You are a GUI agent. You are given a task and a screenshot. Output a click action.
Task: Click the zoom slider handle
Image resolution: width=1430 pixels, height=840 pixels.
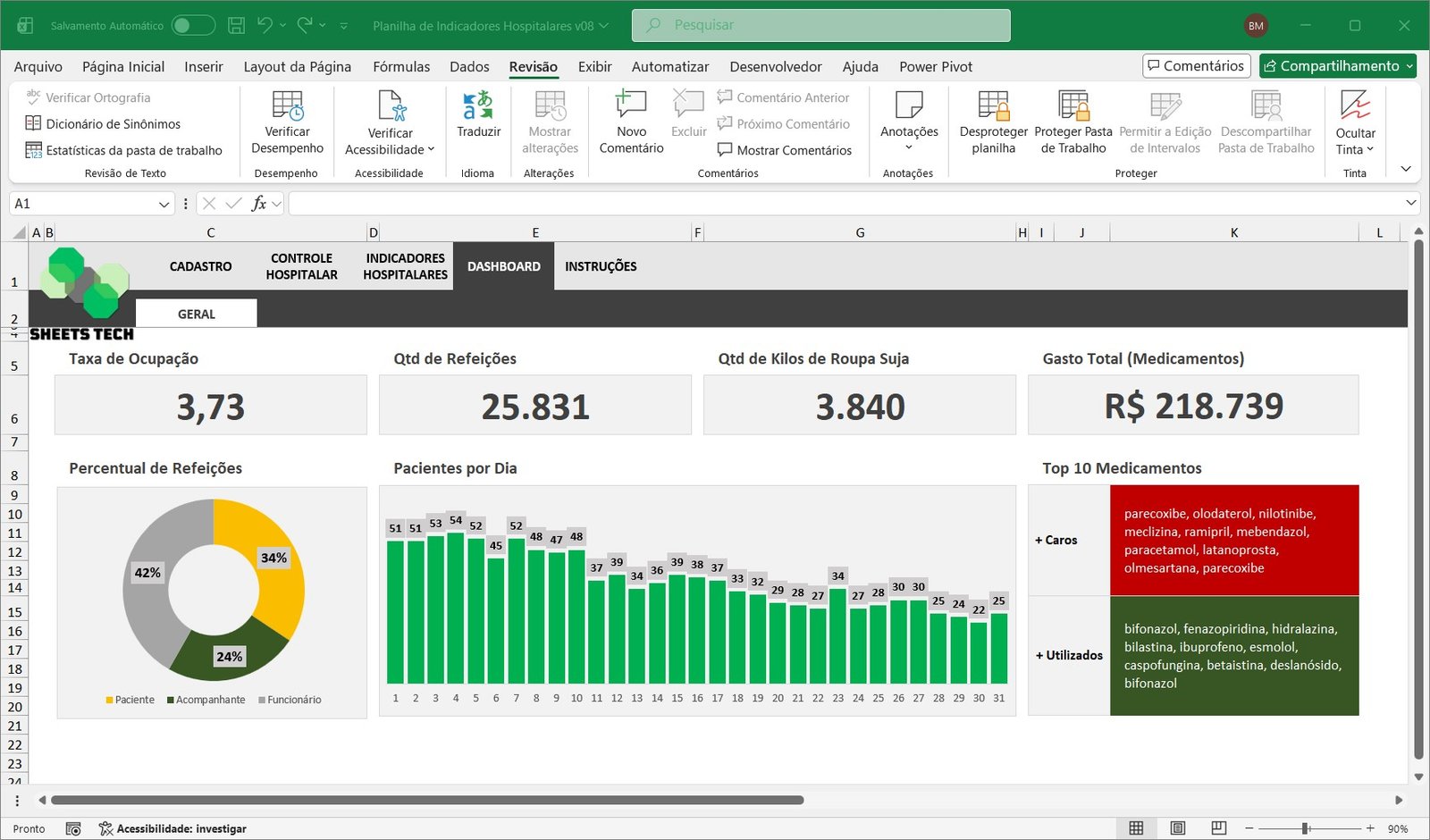point(1305,828)
